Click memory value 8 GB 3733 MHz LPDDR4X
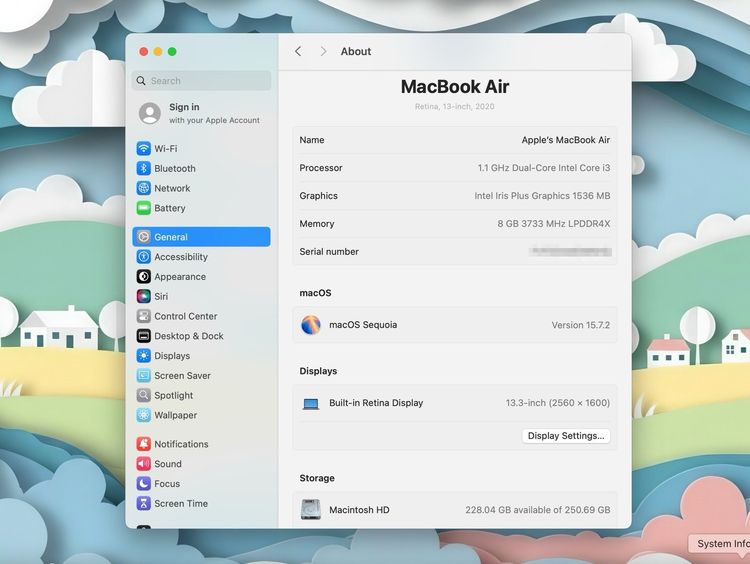Viewport: 750px width, 564px height. tap(553, 223)
